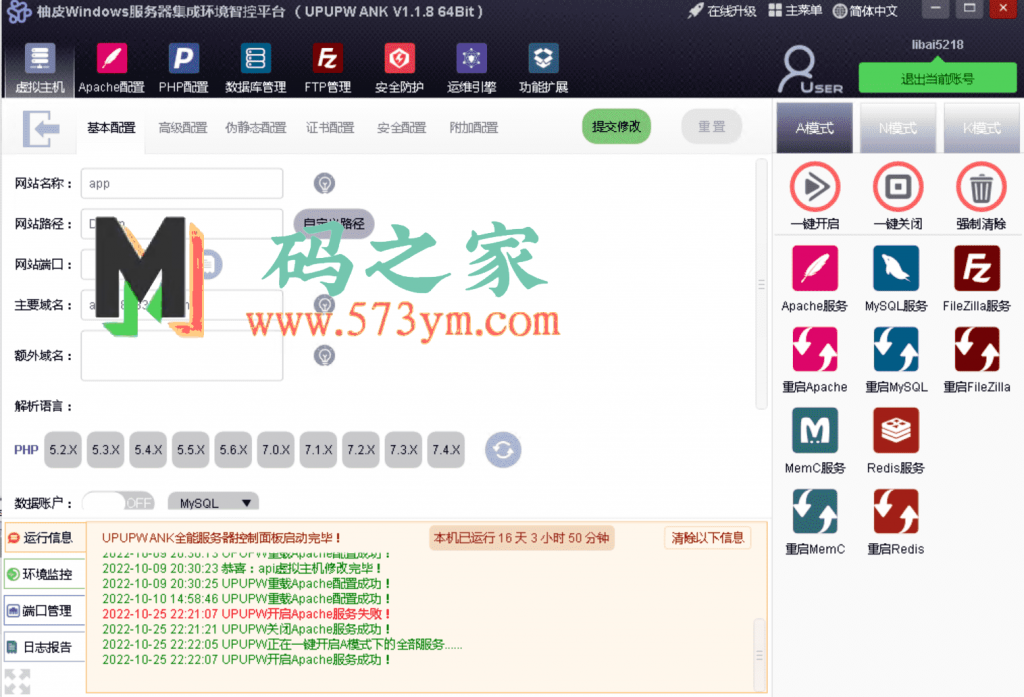Click 清除以下信息 to clear logs
Image resolution: width=1024 pixels, height=697 pixels.
707,538
